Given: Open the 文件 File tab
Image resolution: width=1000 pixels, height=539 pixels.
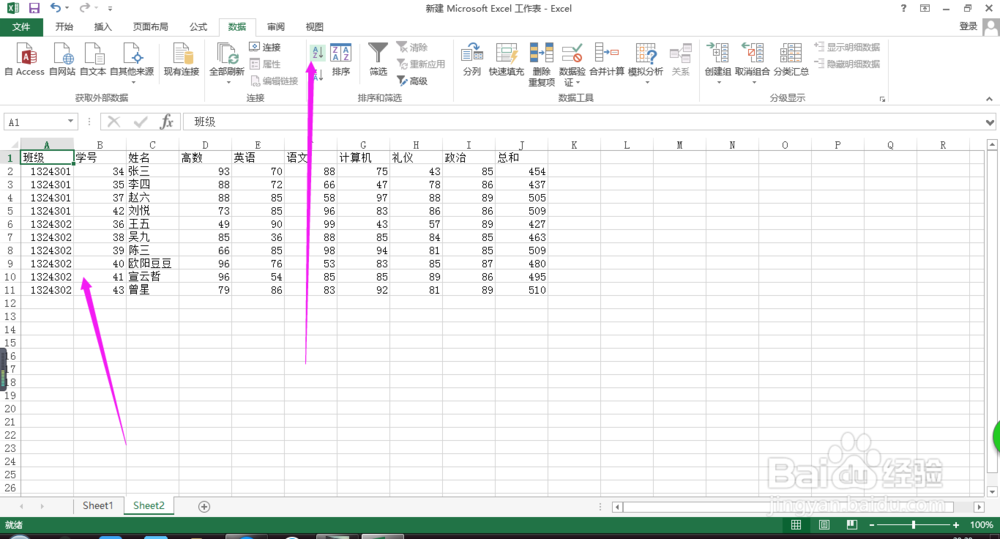Looking at the screenshot, I should point(21,27).
